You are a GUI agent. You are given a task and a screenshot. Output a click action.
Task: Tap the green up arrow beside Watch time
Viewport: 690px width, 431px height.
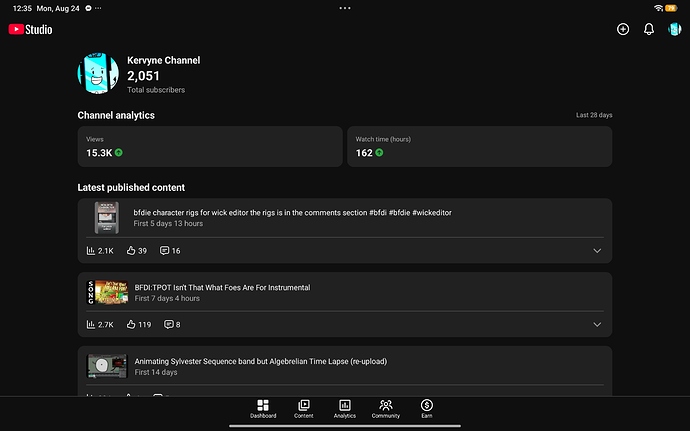point(379,153)
